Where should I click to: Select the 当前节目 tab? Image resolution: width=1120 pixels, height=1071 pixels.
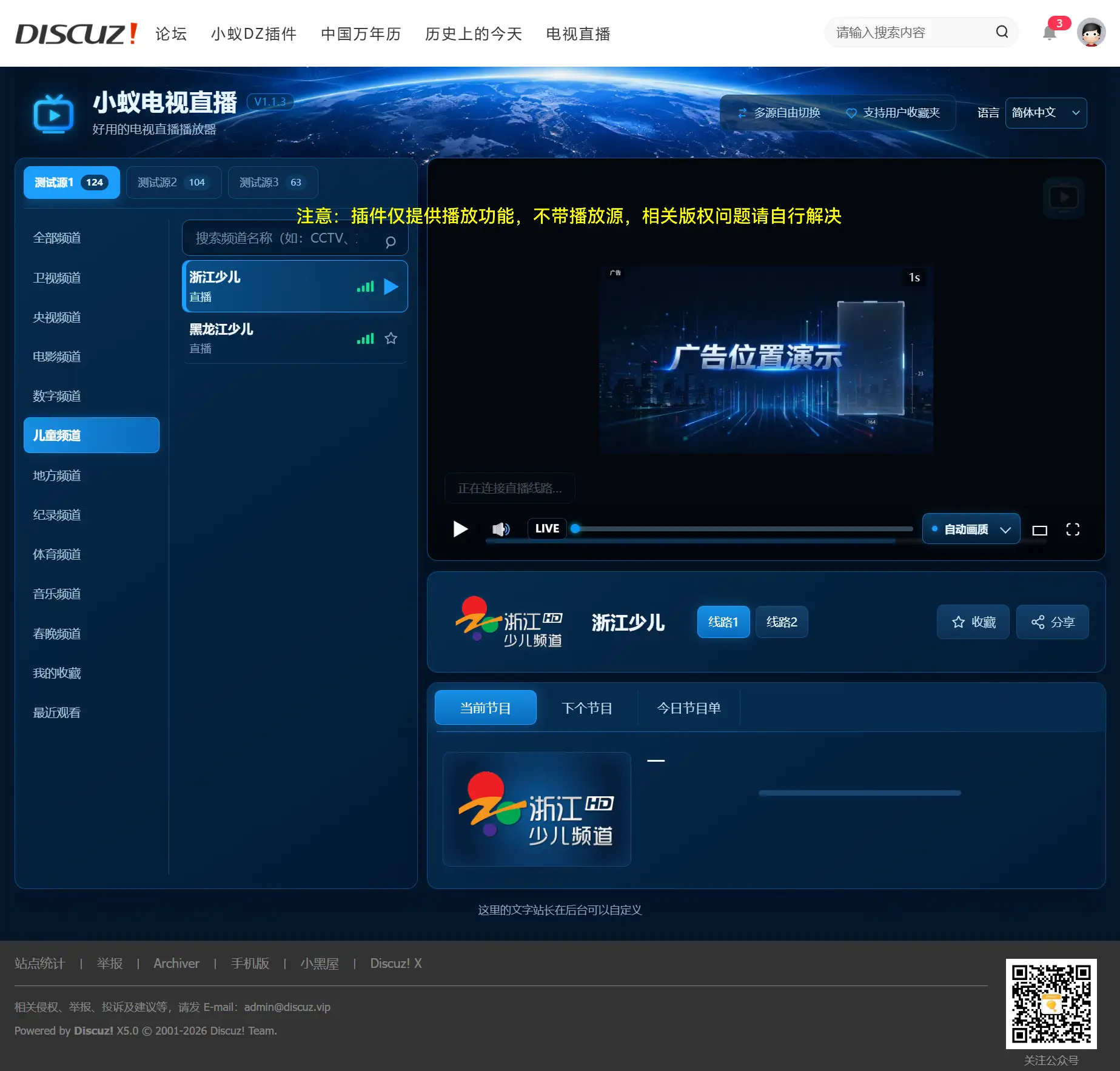pos(485,708)
